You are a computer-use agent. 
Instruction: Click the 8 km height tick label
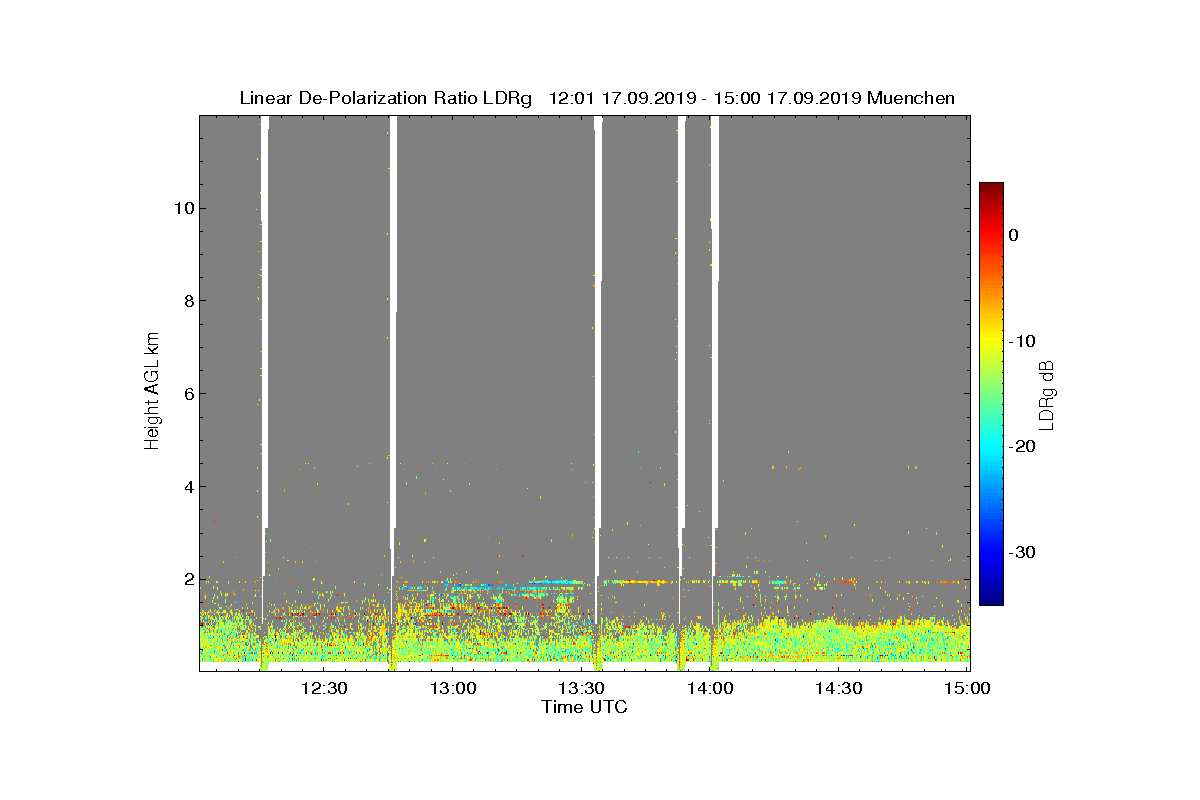point(188,301)
